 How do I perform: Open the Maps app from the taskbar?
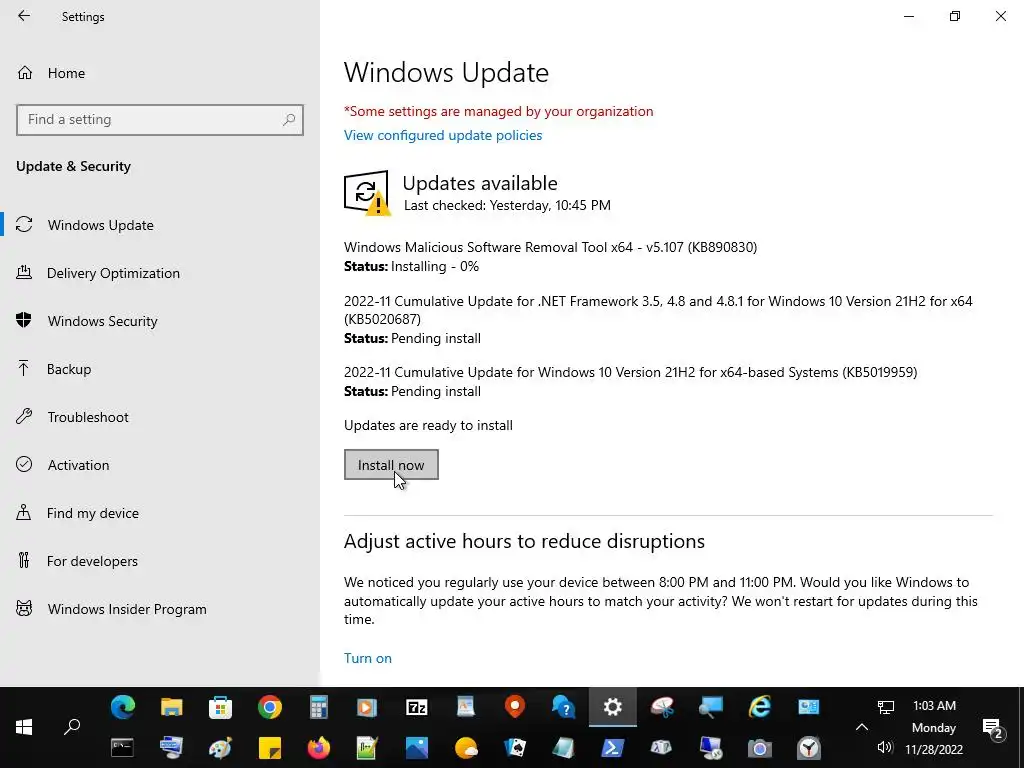coord(515,707)
